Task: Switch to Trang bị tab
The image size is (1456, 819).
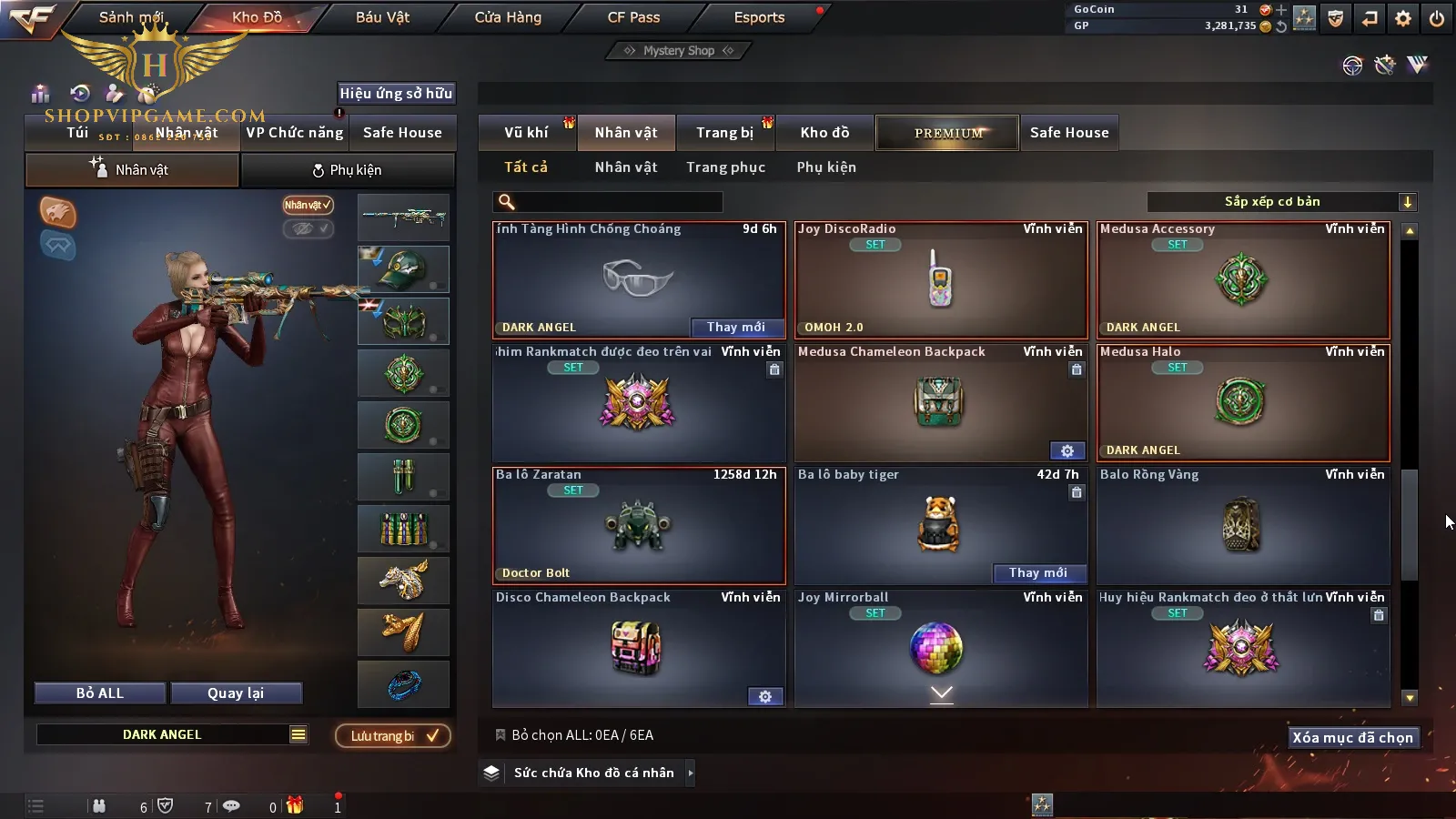Action: pyautogui.click(x=724, y=133)
